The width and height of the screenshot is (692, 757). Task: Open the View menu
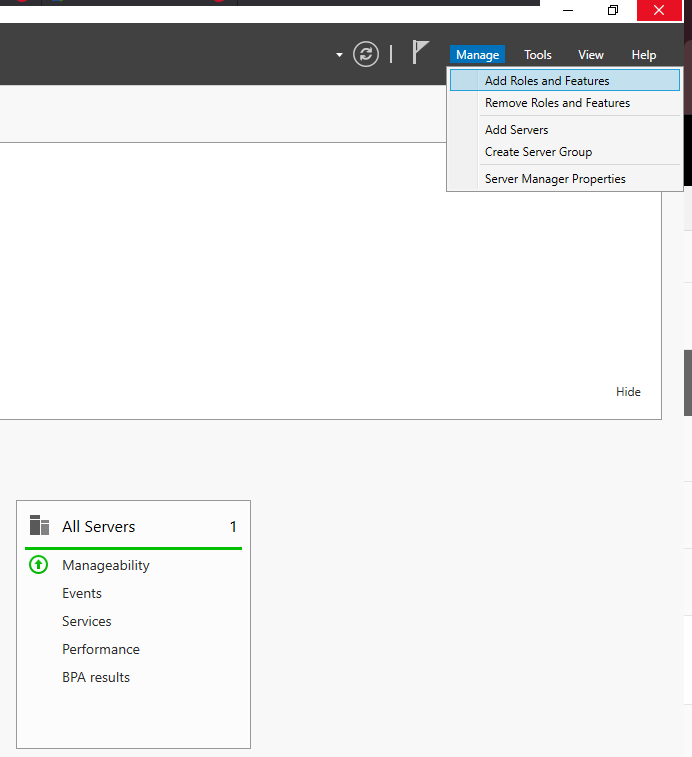(x=591, y=55)
